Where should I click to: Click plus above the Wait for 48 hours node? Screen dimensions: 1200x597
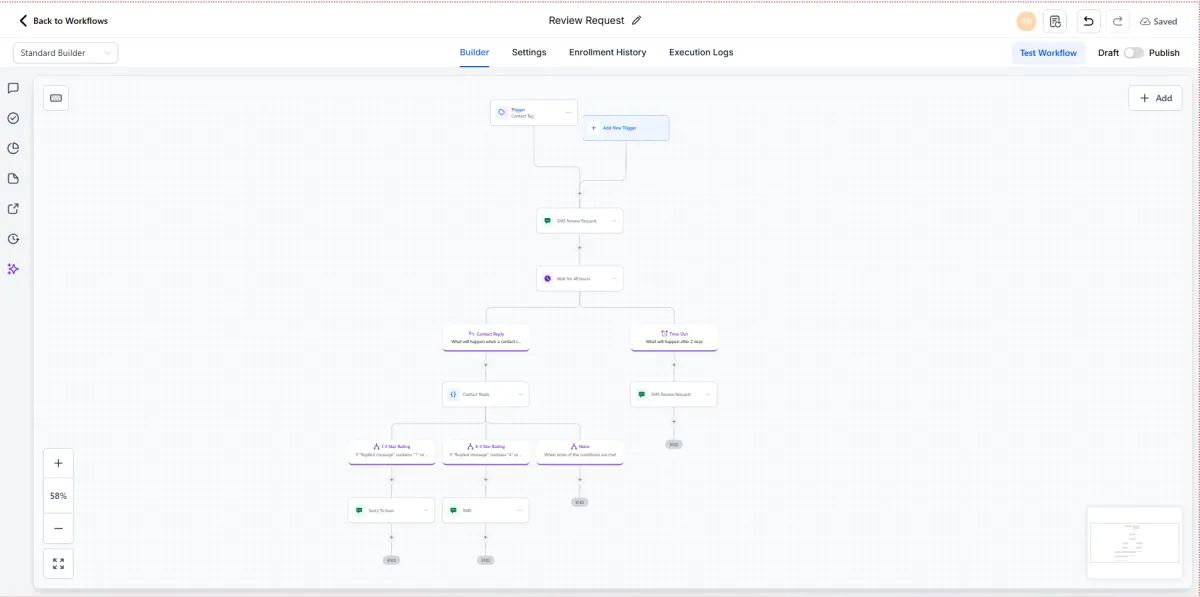(x=580, y=248)
